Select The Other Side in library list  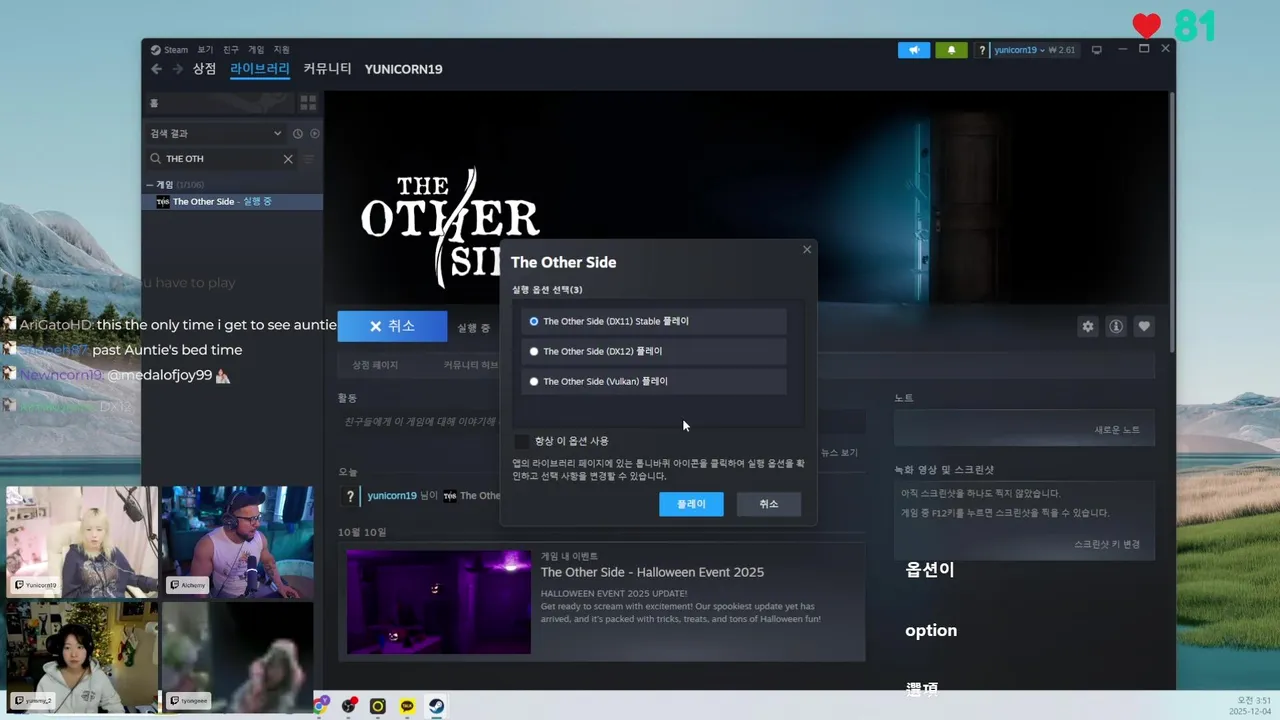coord(233,202)
